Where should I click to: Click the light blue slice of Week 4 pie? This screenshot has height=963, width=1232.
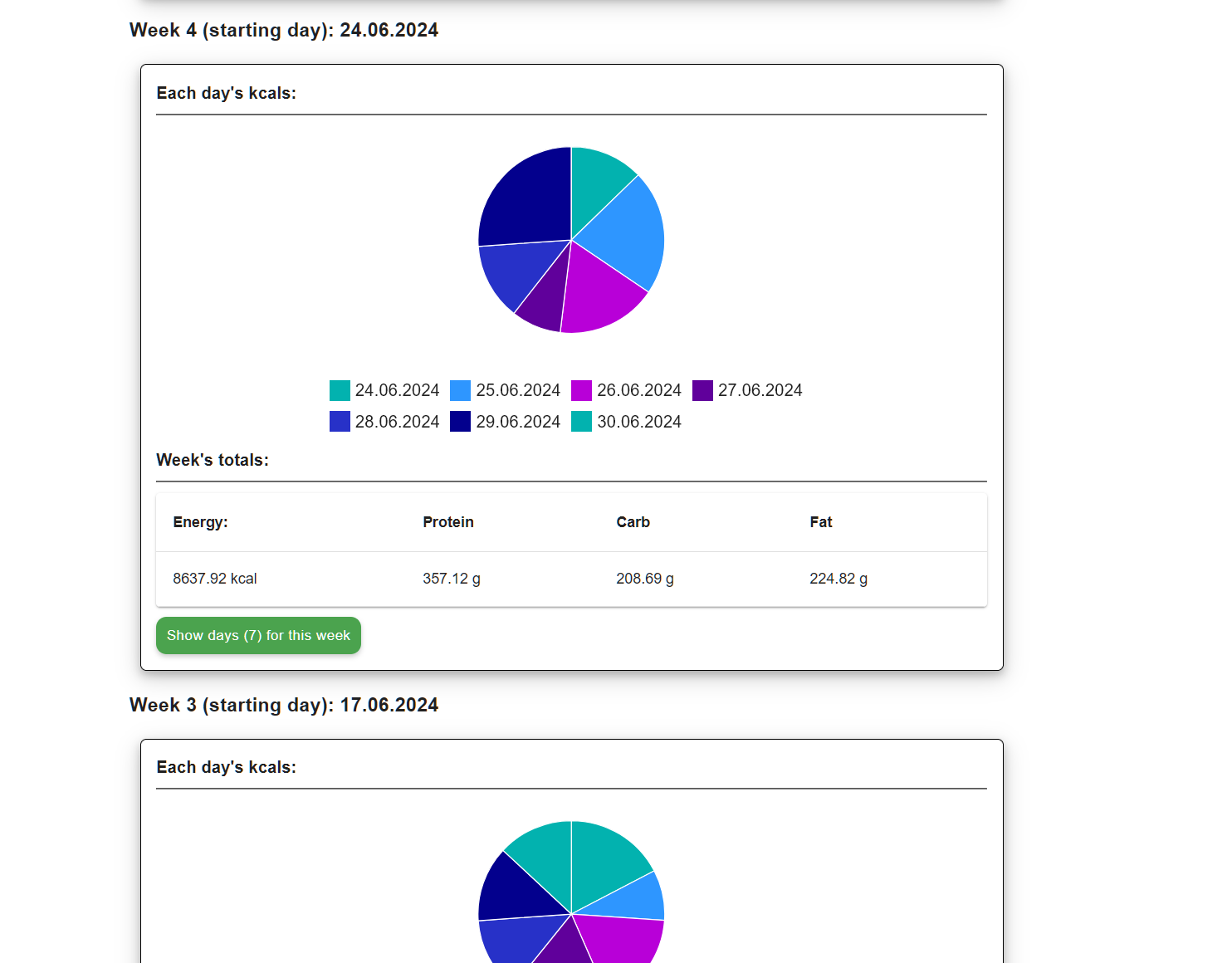click(x=623, y=233)
